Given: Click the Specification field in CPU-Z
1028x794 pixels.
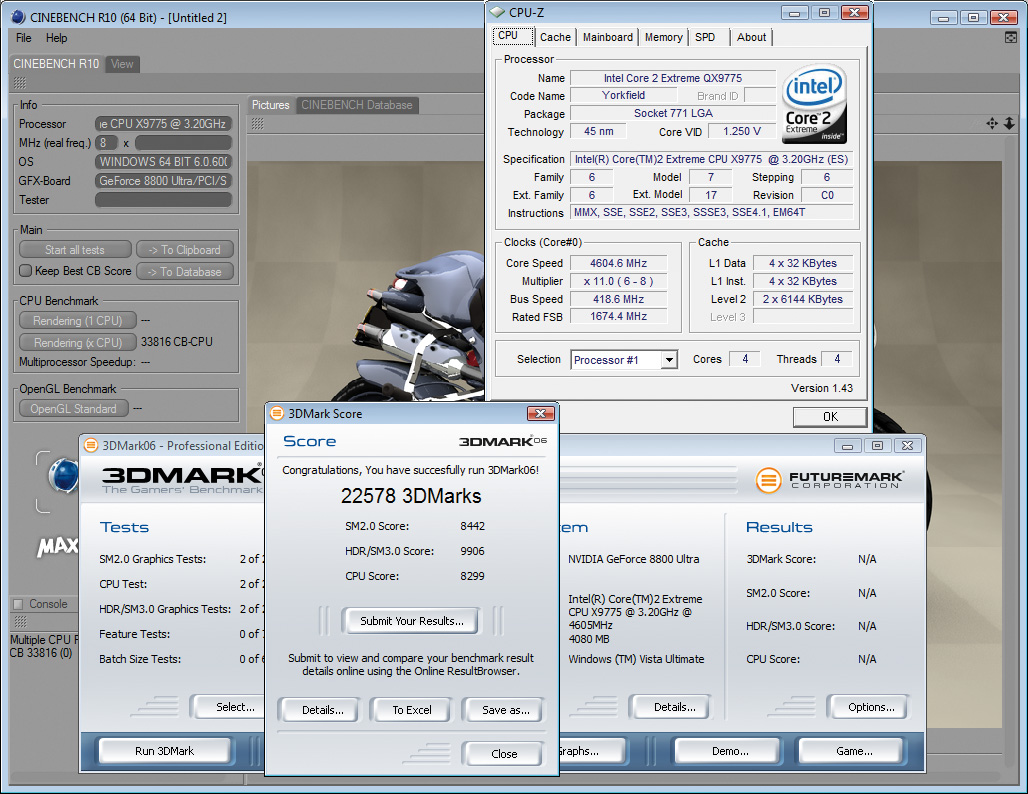Looking at the screenshot, I should click(x=711, y=159).
